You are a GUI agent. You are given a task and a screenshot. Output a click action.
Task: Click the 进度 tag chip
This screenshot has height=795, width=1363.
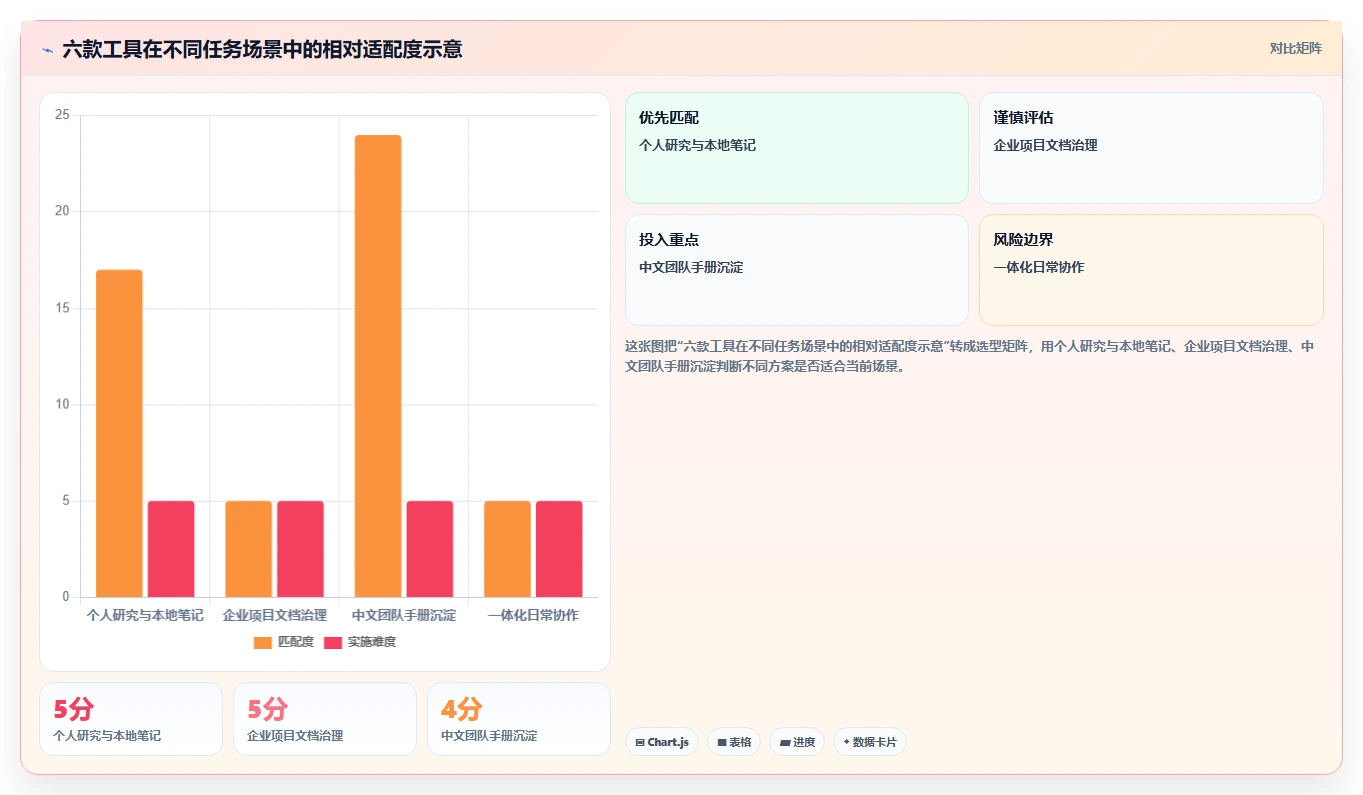coord(797,742)
